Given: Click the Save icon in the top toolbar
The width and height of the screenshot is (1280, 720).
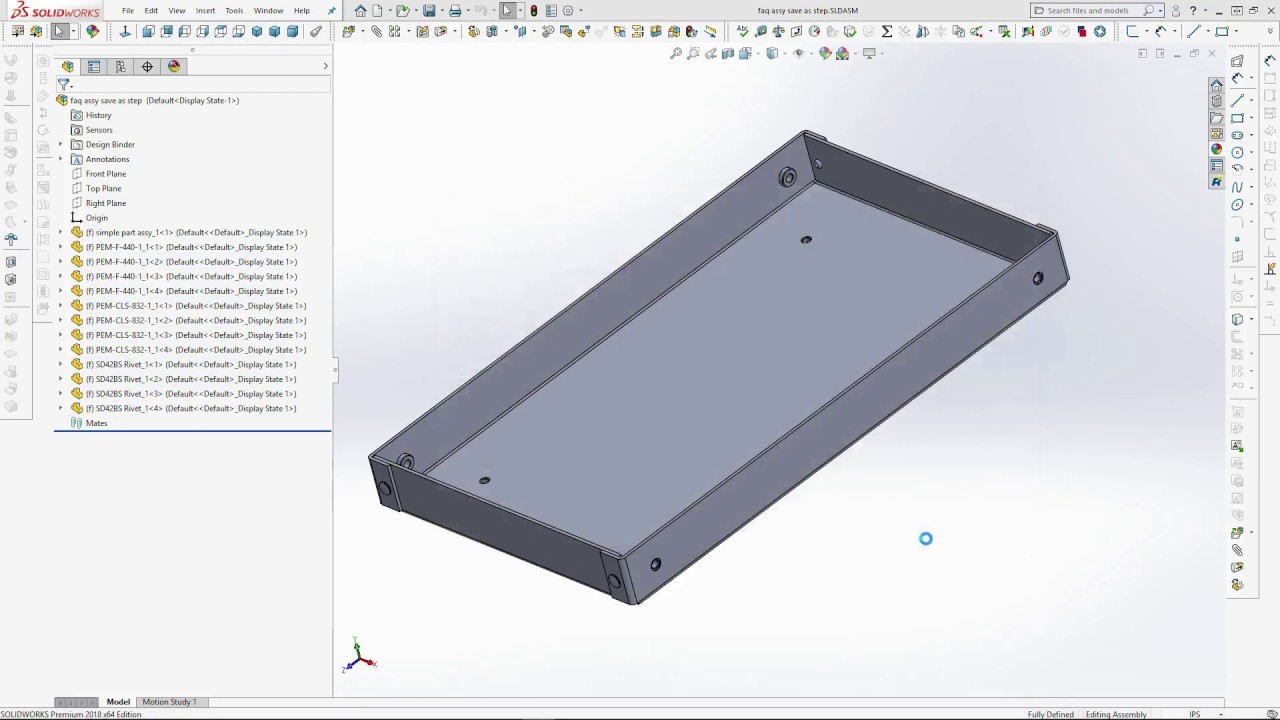Looking at the screenshot, I should [x=429, y=11].
